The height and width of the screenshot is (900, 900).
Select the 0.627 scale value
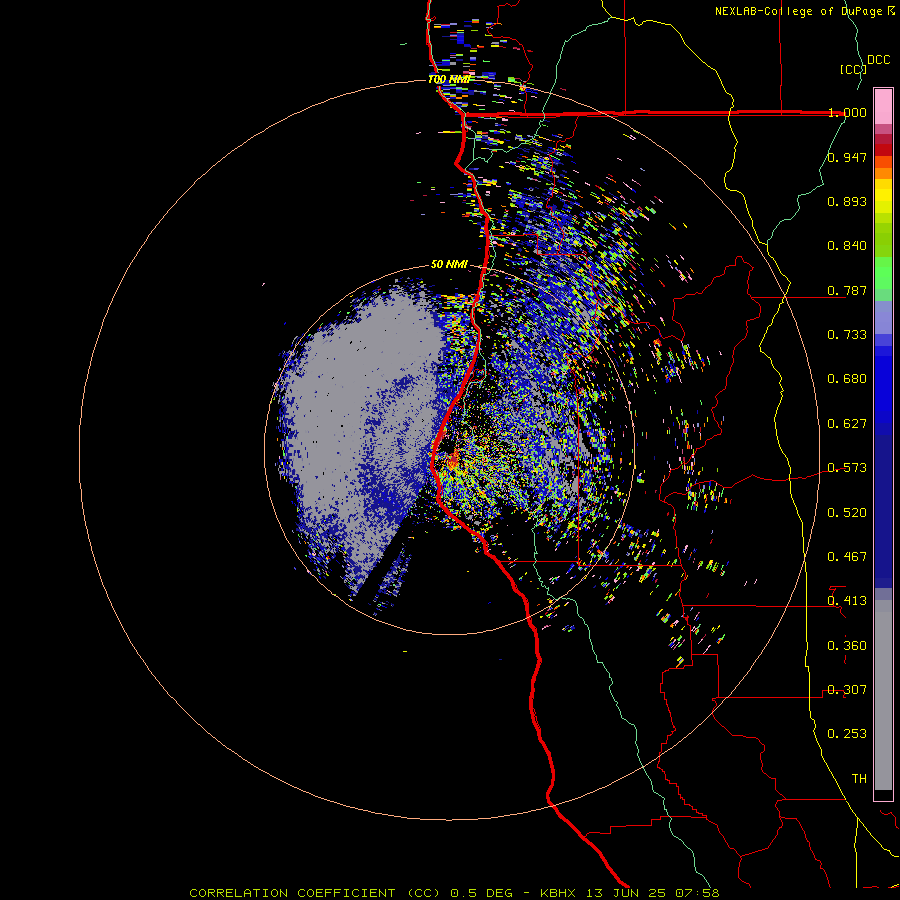pyautogui.click(x=847, y=424)
